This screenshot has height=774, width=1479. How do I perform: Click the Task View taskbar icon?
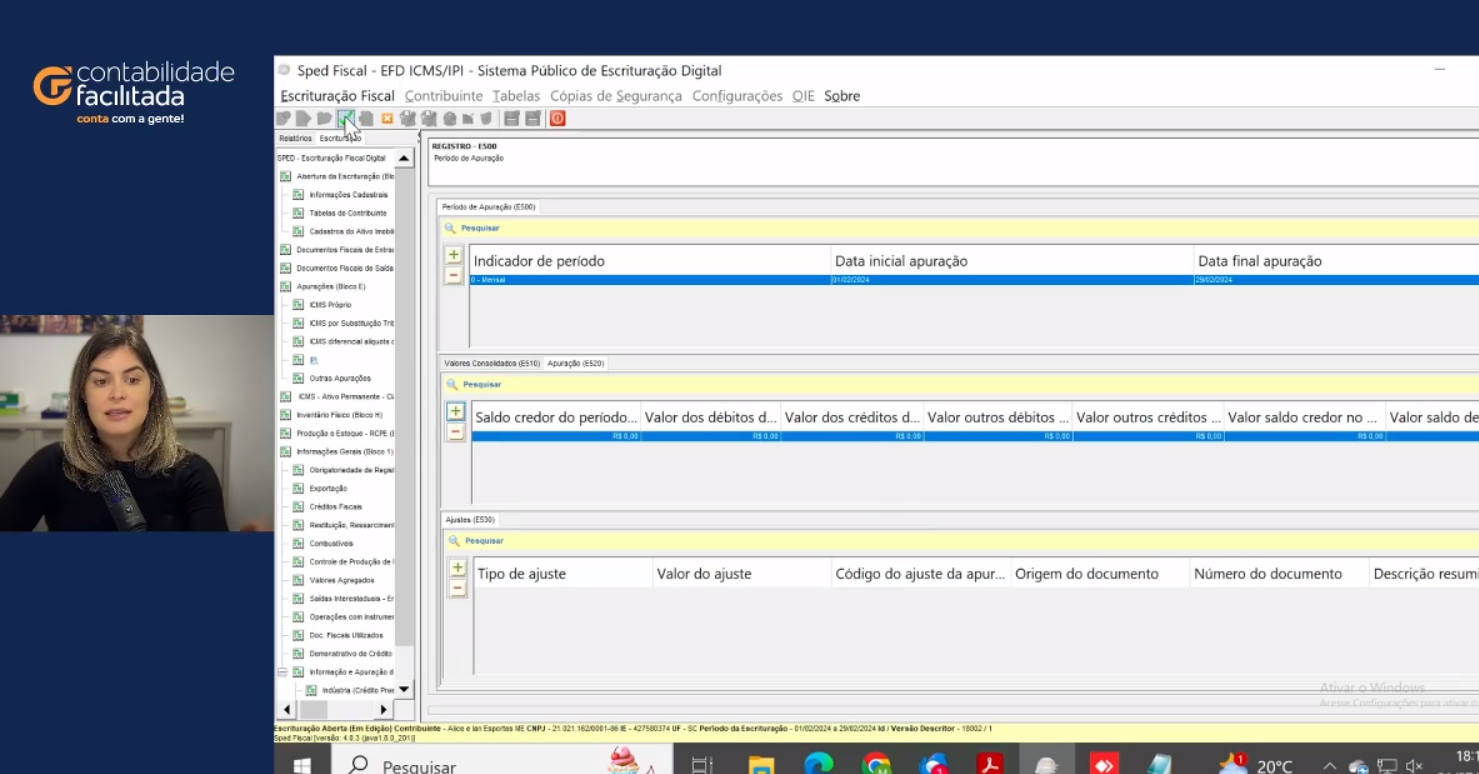pos(702,766)
